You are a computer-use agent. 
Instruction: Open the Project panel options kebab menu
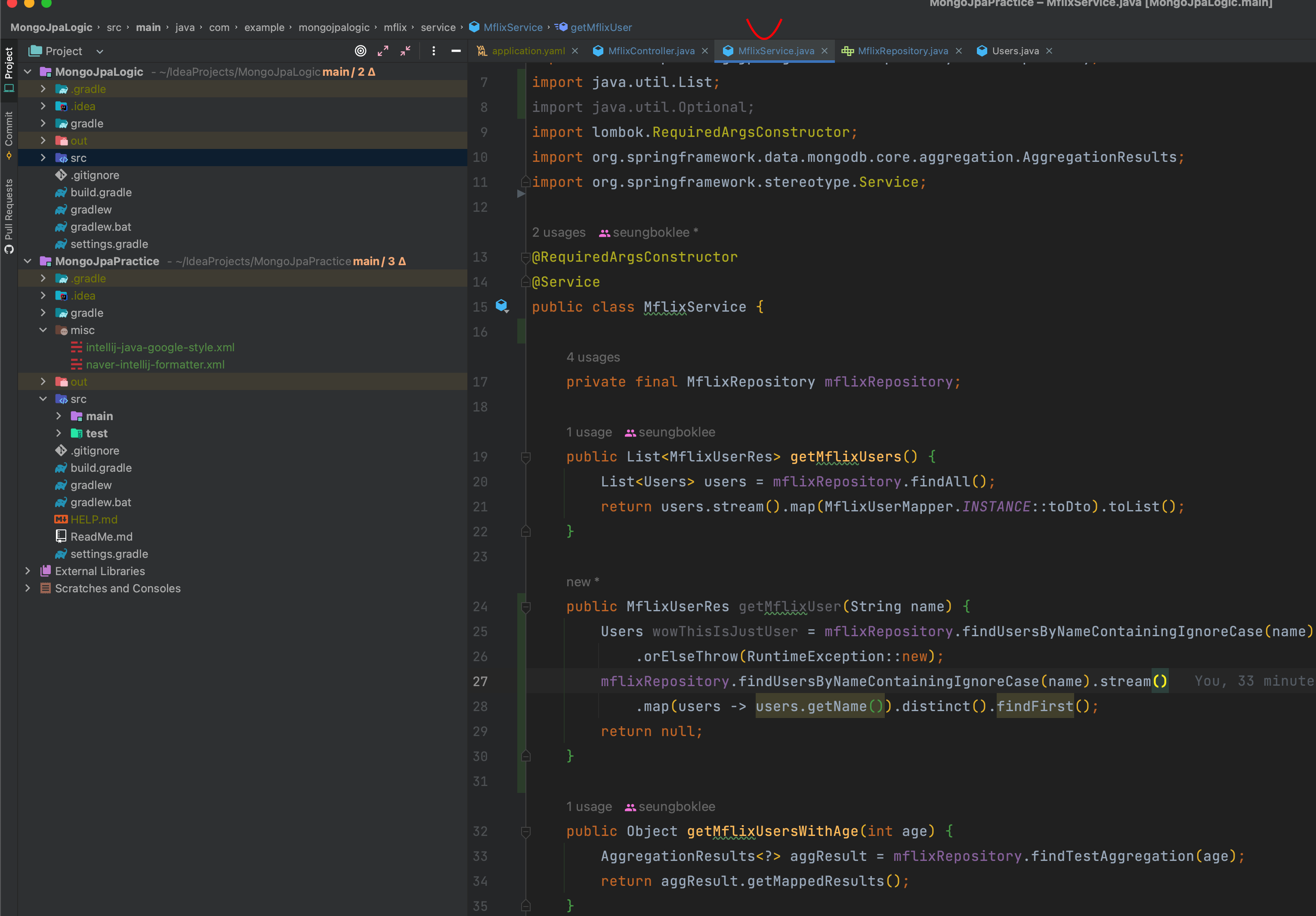(433, 51)
